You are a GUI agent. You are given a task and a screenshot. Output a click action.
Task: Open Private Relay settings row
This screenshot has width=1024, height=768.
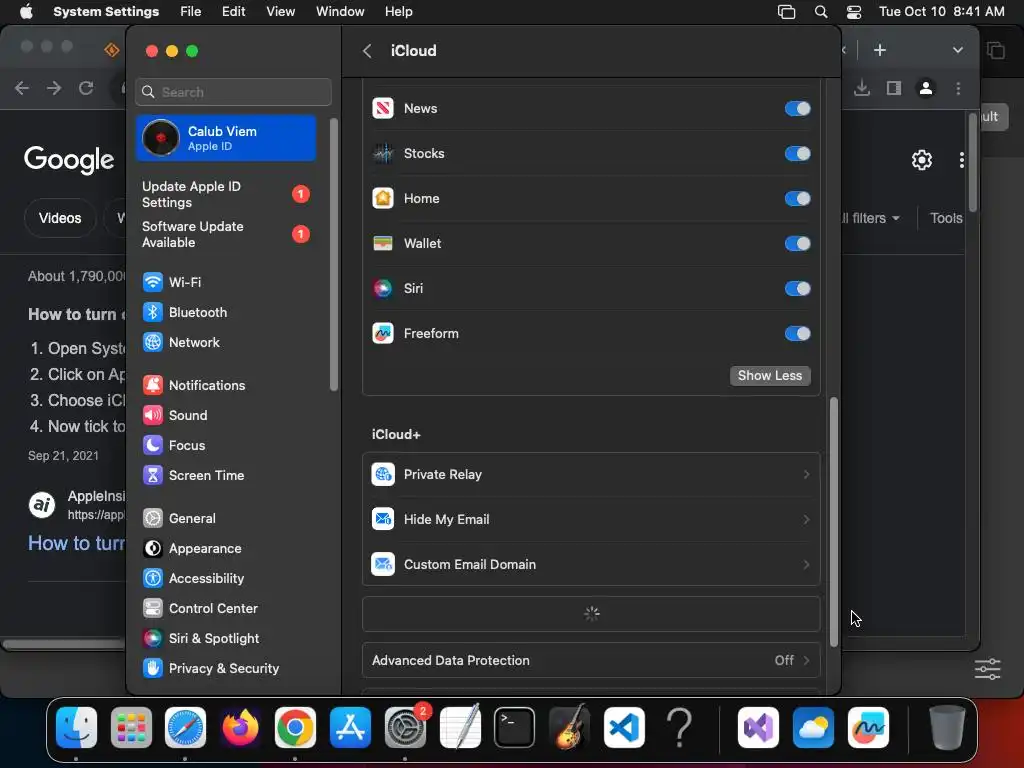pyautogui.click(x=591, y=475)
